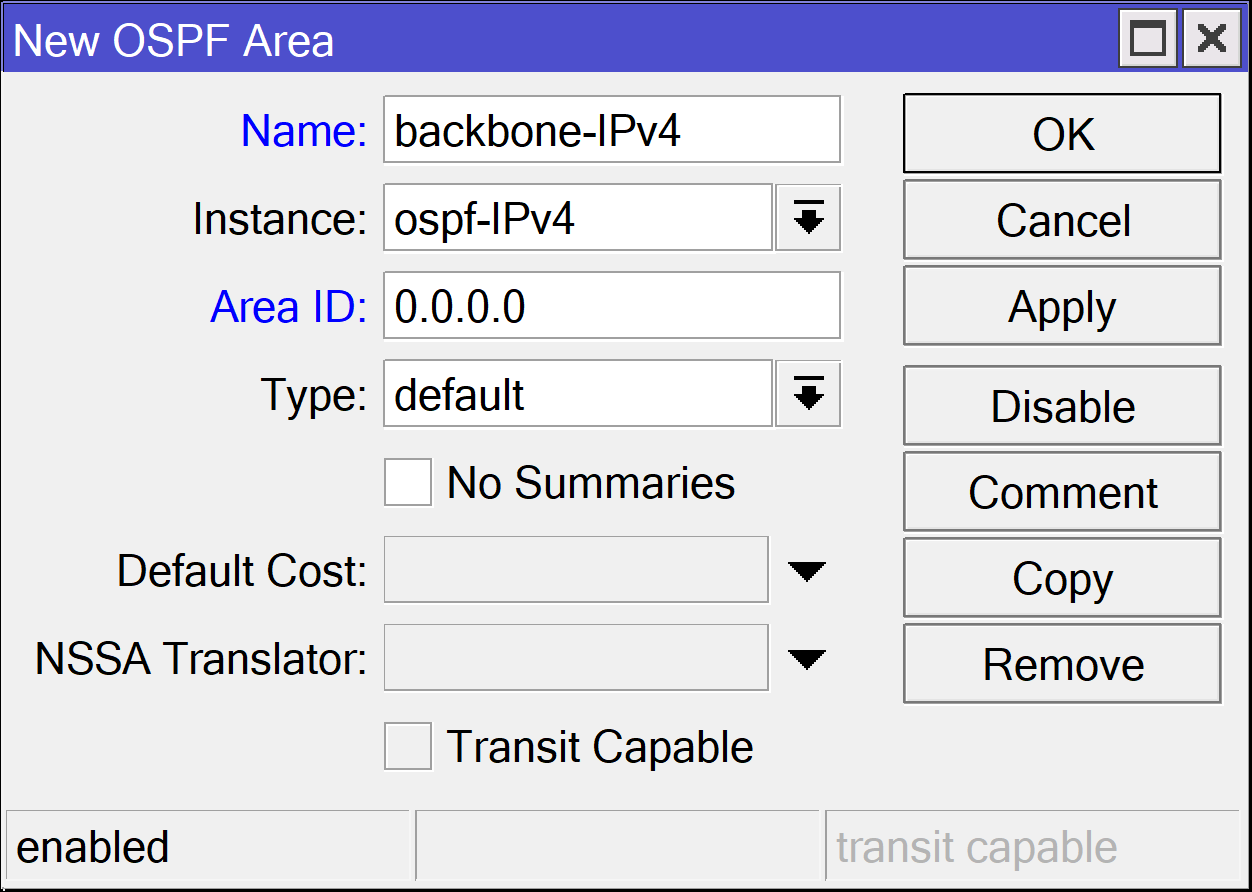Confirm the new OSPF area with OK
The width and height of the screenshot is (1252, 892).
(x=1061, y=133)
